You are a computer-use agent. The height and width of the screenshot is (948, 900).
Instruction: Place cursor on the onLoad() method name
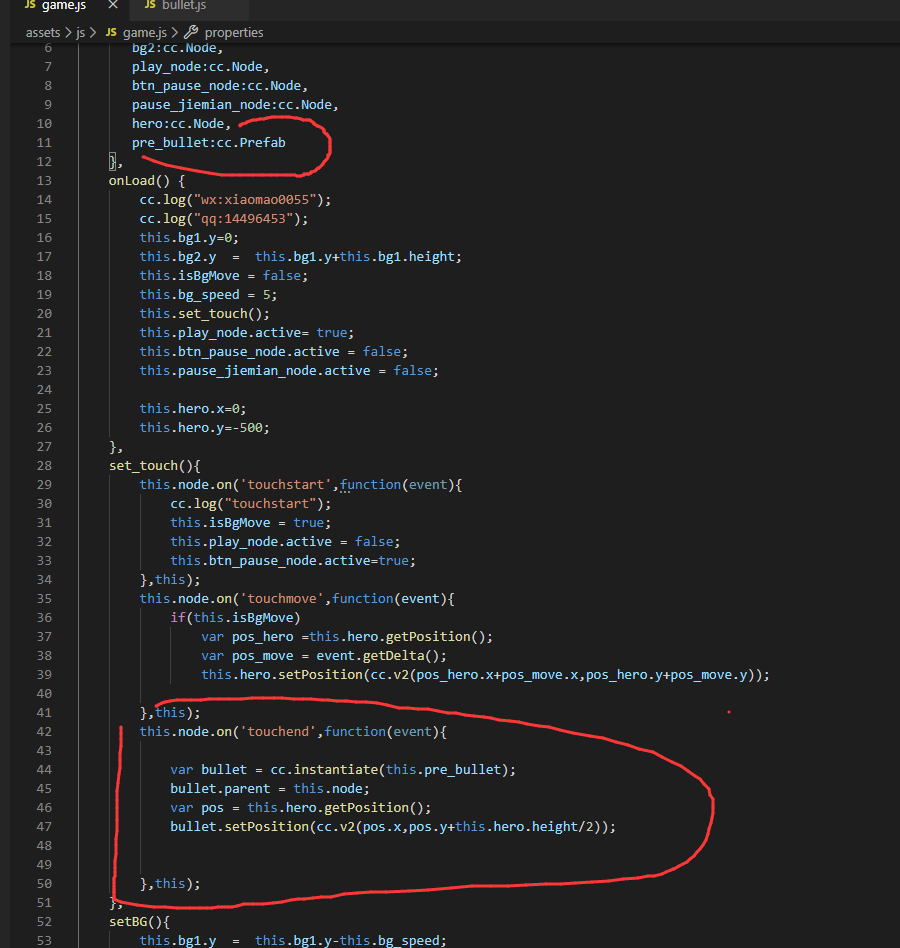(135, 180)
